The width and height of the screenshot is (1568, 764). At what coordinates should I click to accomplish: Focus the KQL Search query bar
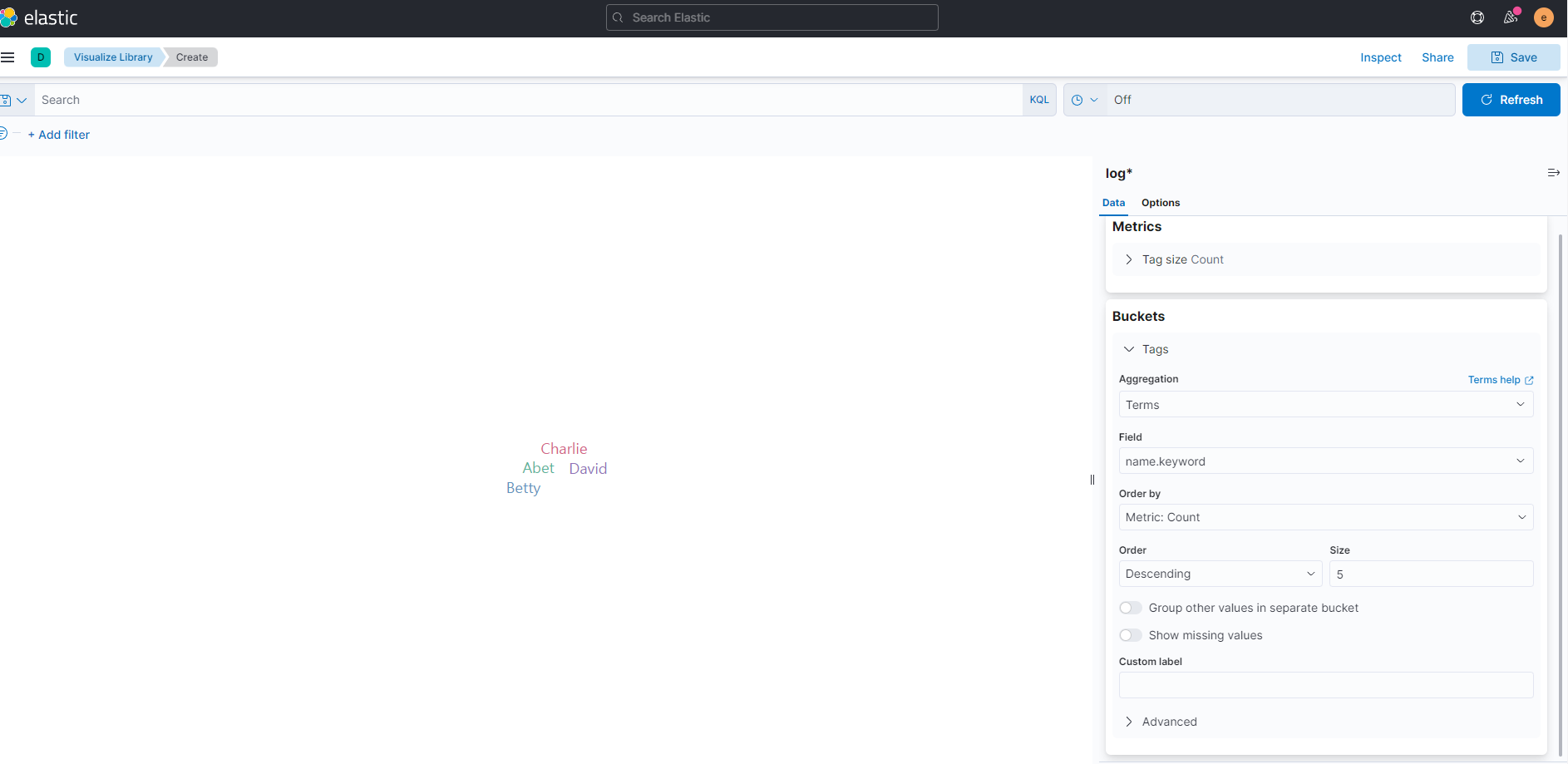click(x=529, y=100)
